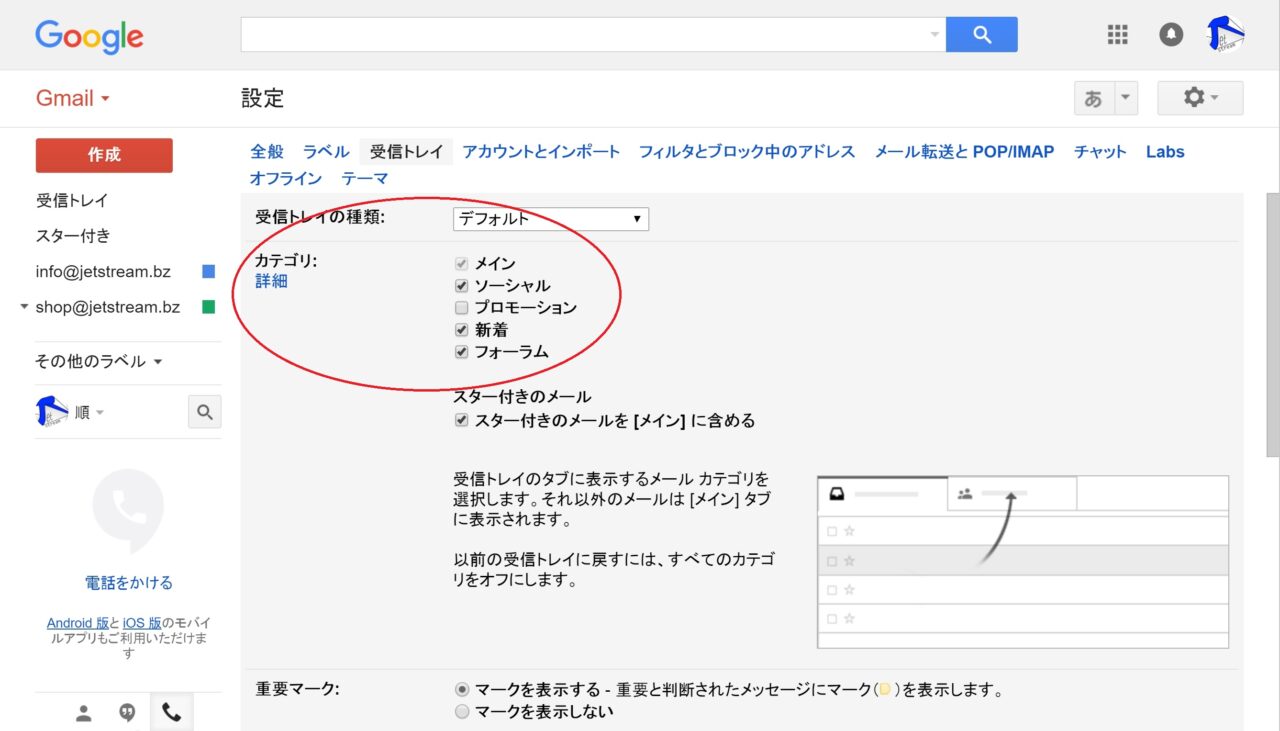Select the phone calls icon tab
The width and height of the screenshot is (1280, 731).
[x=171, y=713]
